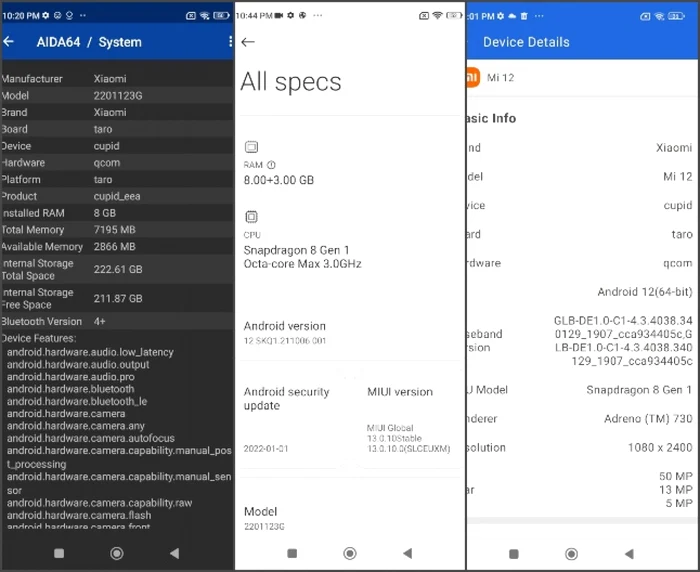Tap Device Details screen Back triangle
Image resolution: width=700 pixels, height=572 pixels.
click(629, 554)
